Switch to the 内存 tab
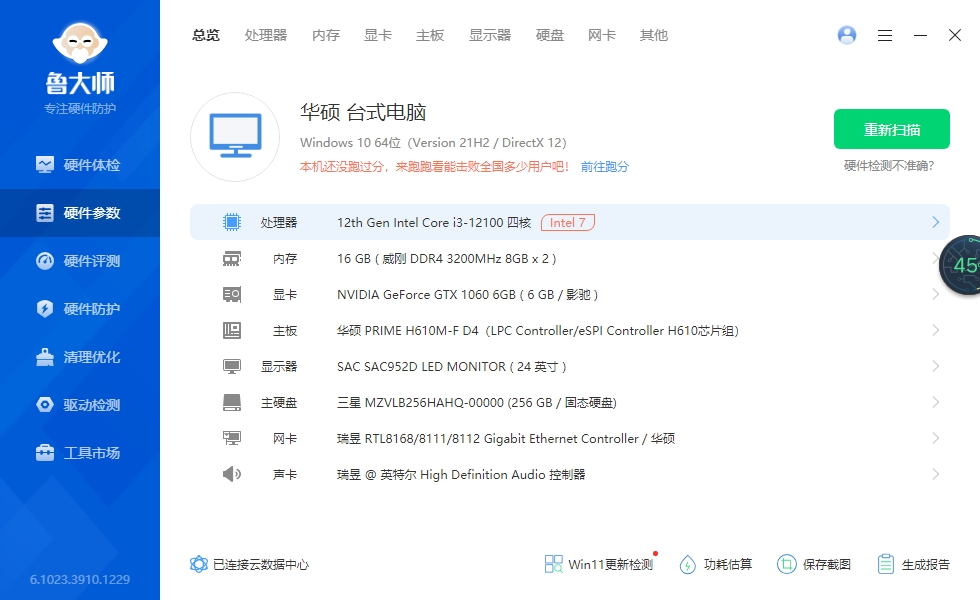The image size is (980, 600). click(325, 35)
